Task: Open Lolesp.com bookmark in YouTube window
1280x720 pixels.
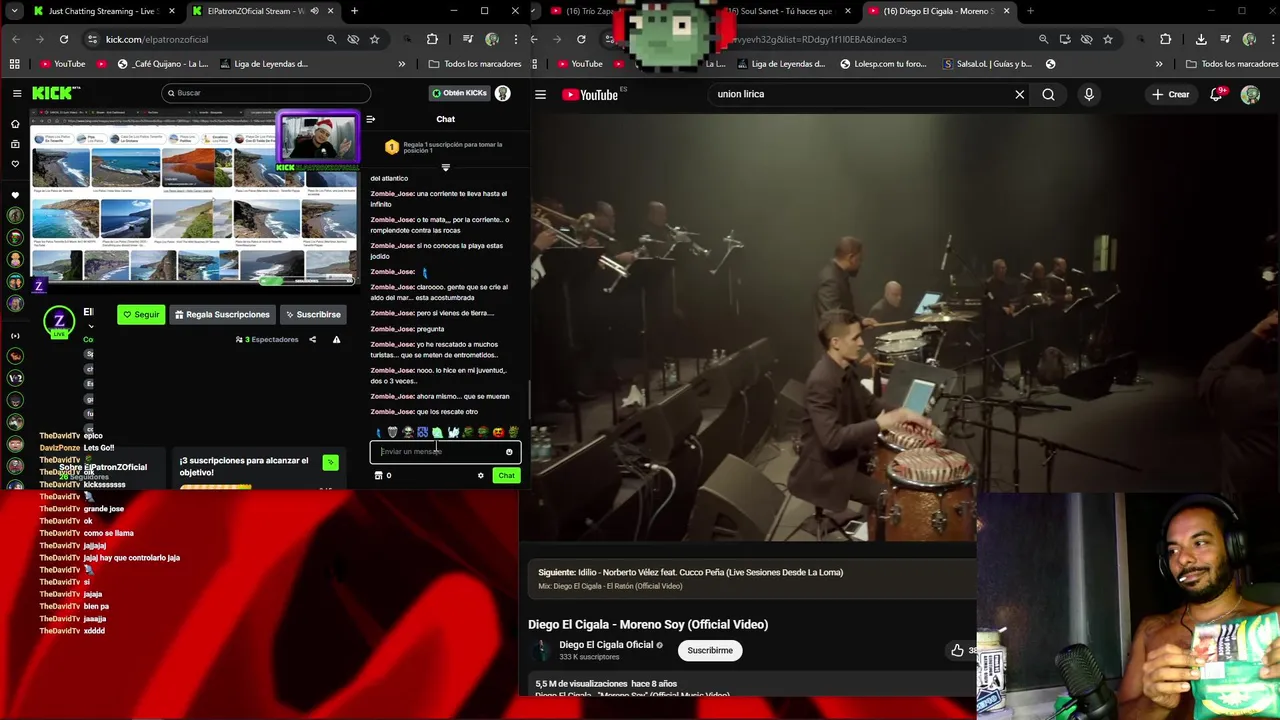Action: click(883, 64)
